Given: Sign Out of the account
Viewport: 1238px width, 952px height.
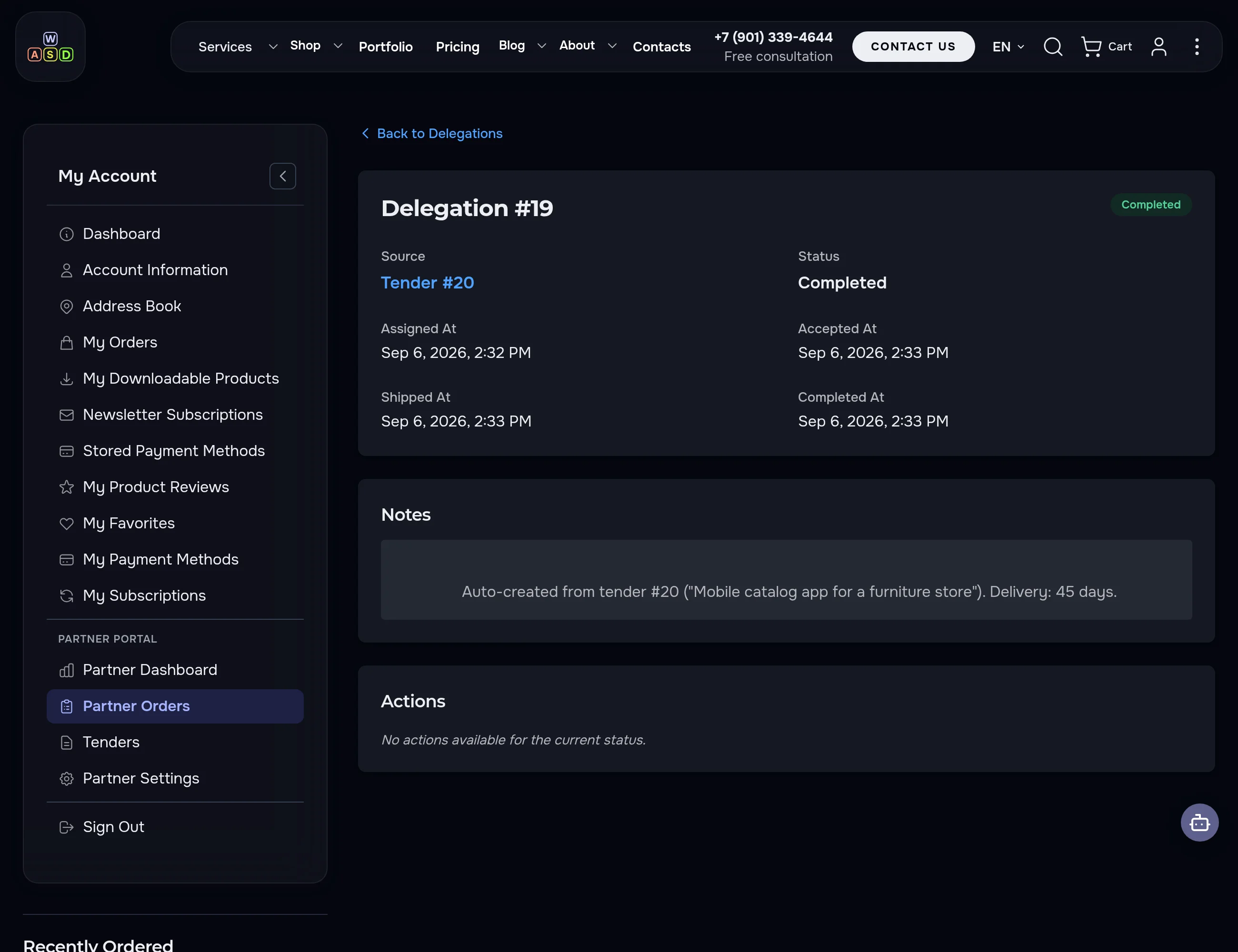Looking at the screenshot, I should [x=175, y=827].
